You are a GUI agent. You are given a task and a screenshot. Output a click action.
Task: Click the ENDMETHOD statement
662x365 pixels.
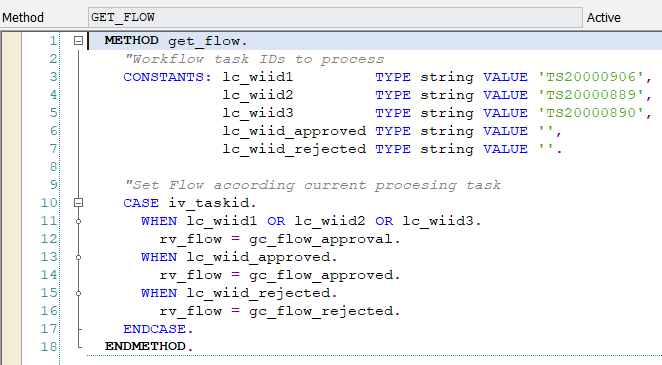[149, 346]
